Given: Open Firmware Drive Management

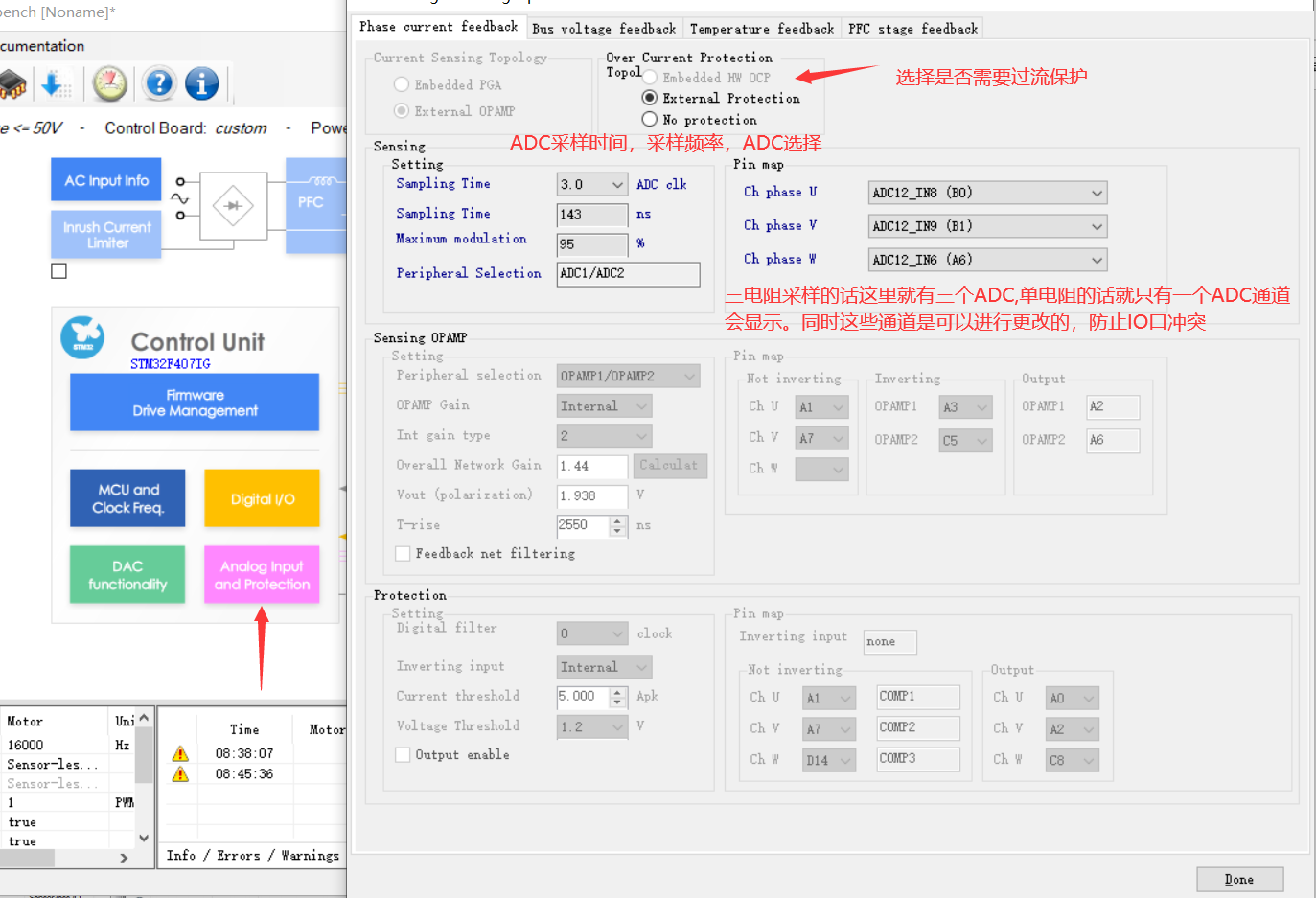Looking at the screenshot, I should pos(195,403).
